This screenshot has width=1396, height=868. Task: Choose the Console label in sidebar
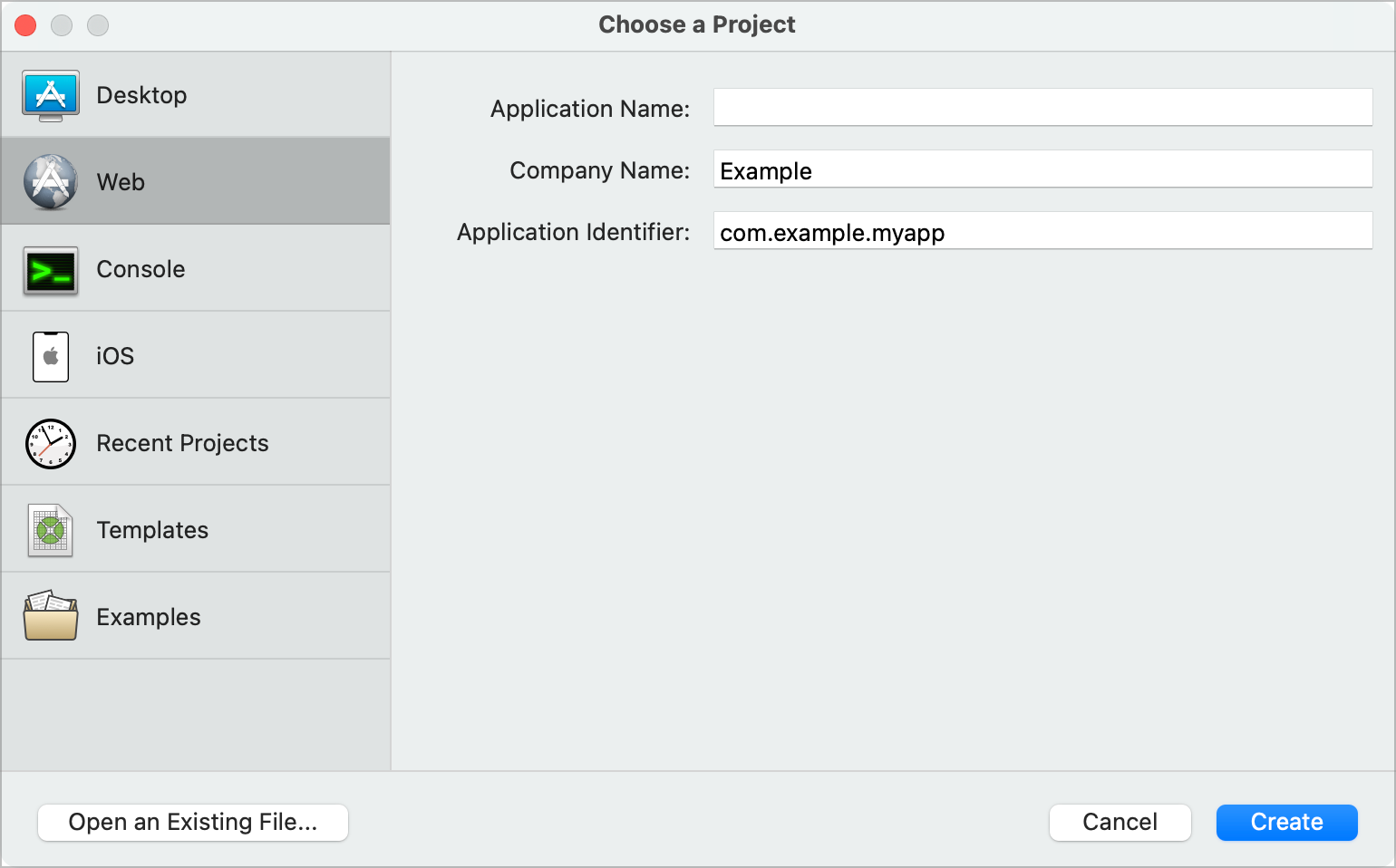(x=141, y=269)
